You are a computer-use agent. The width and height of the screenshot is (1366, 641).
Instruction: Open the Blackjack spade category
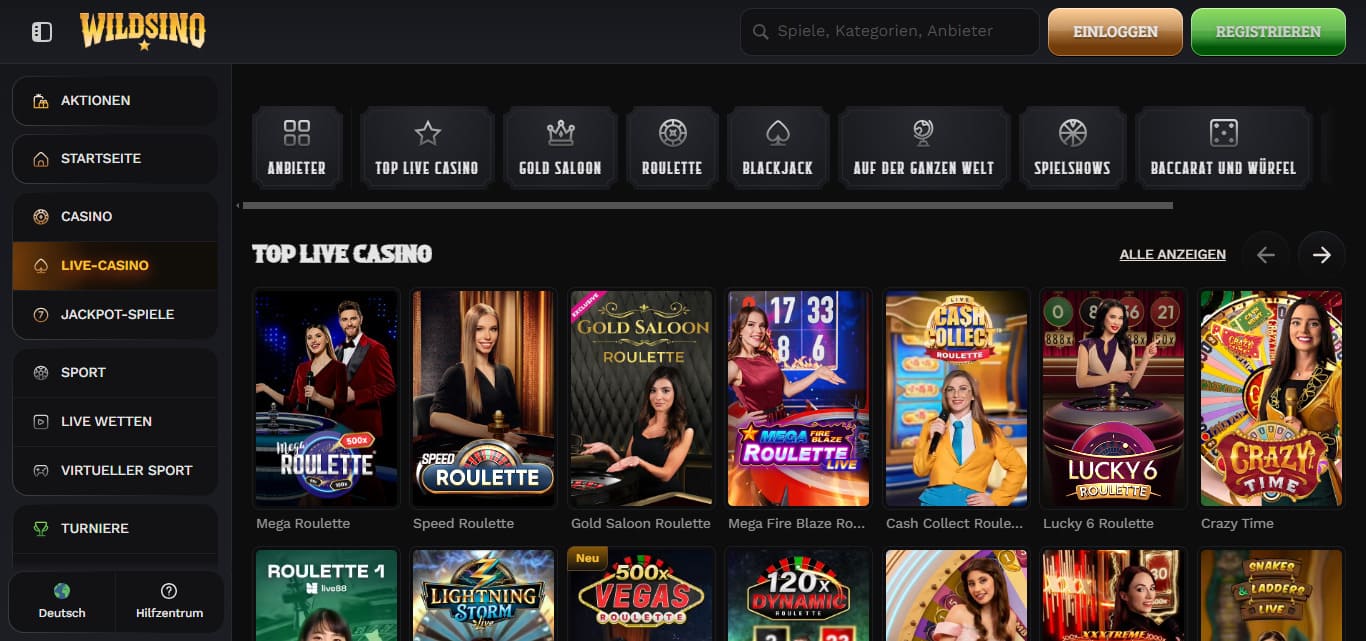coord(778,147)
